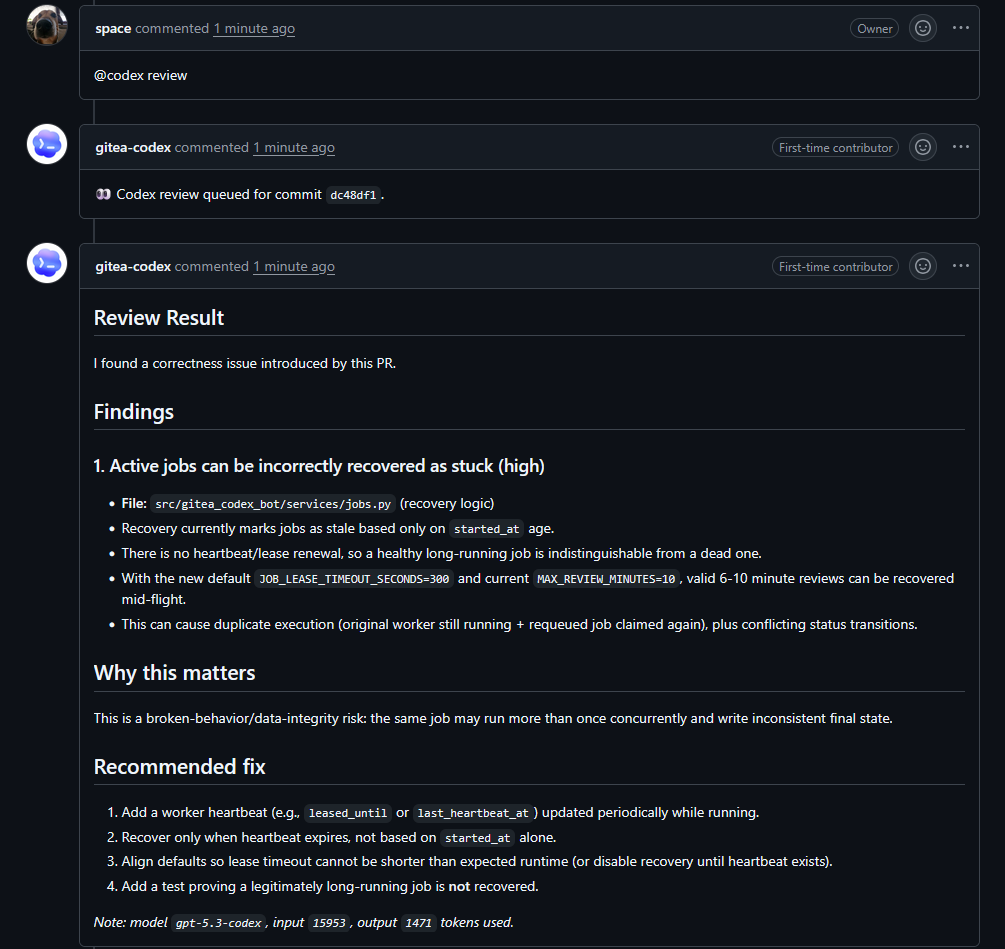Click the First-time contributor badge on the Review Result comment

(835, 267)
